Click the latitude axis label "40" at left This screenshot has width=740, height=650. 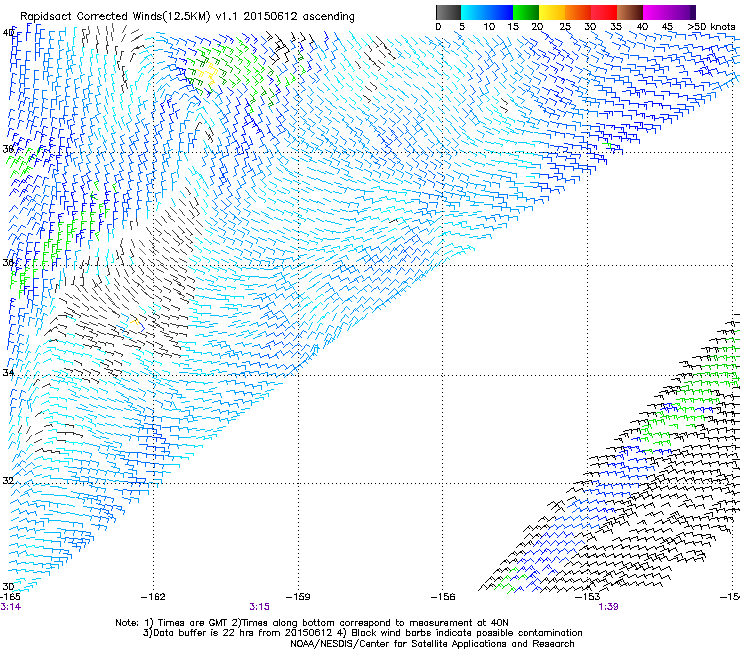point(8,33)
